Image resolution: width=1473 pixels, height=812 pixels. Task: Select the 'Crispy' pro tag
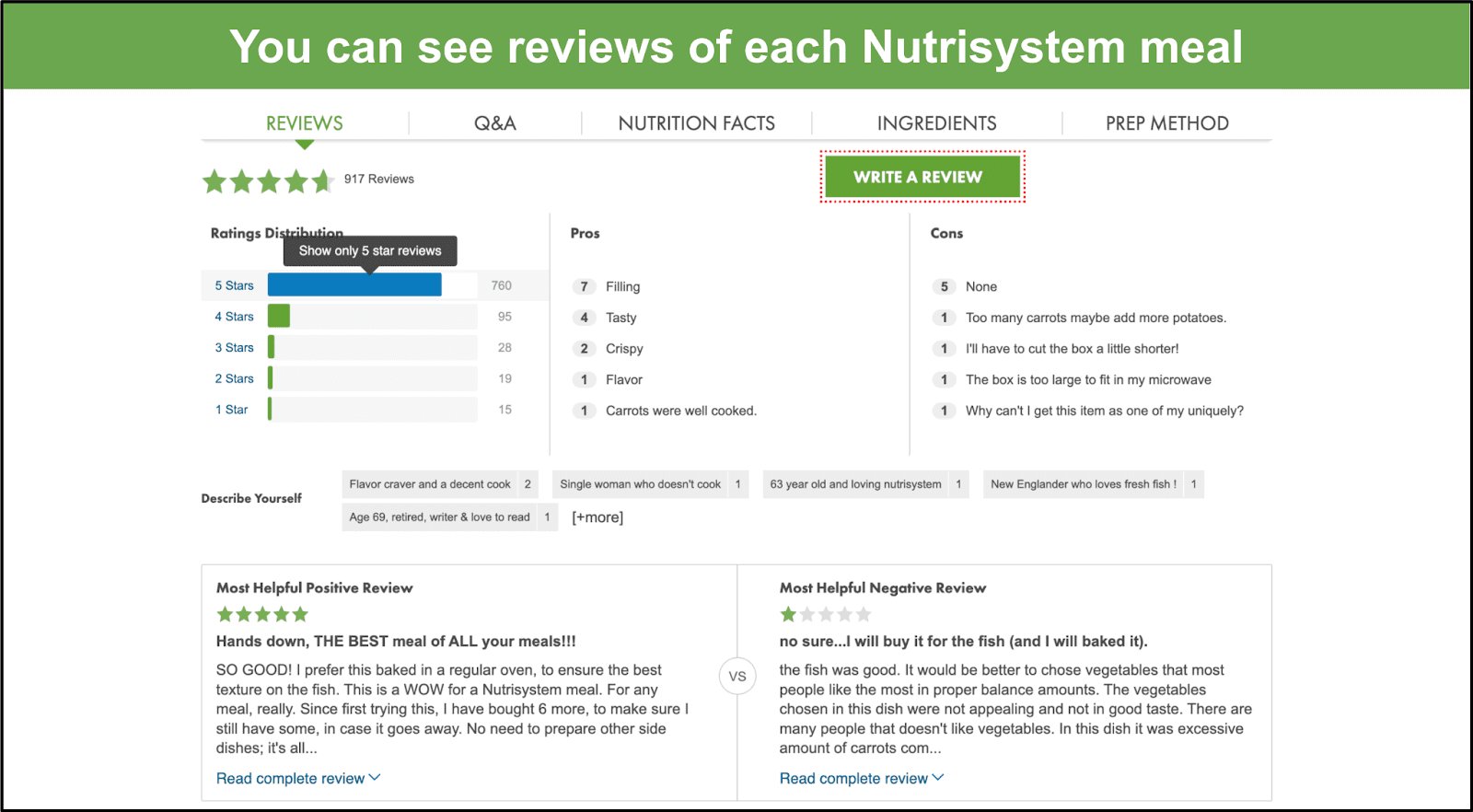[x=624, y=349]
